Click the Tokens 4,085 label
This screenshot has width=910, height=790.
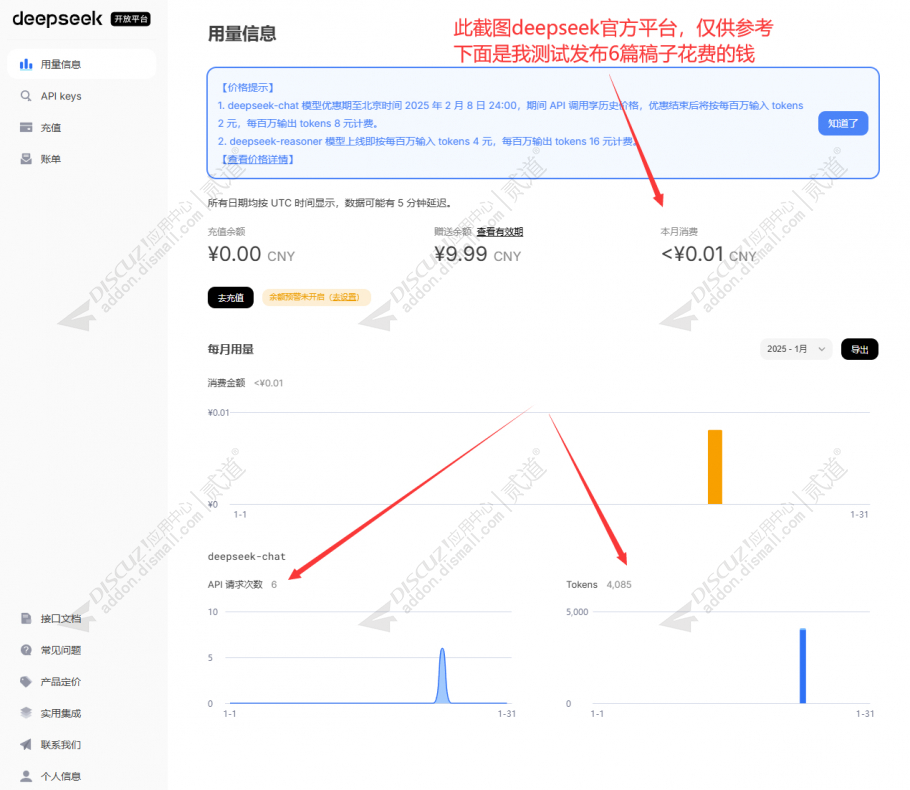(x=599, y=585)
